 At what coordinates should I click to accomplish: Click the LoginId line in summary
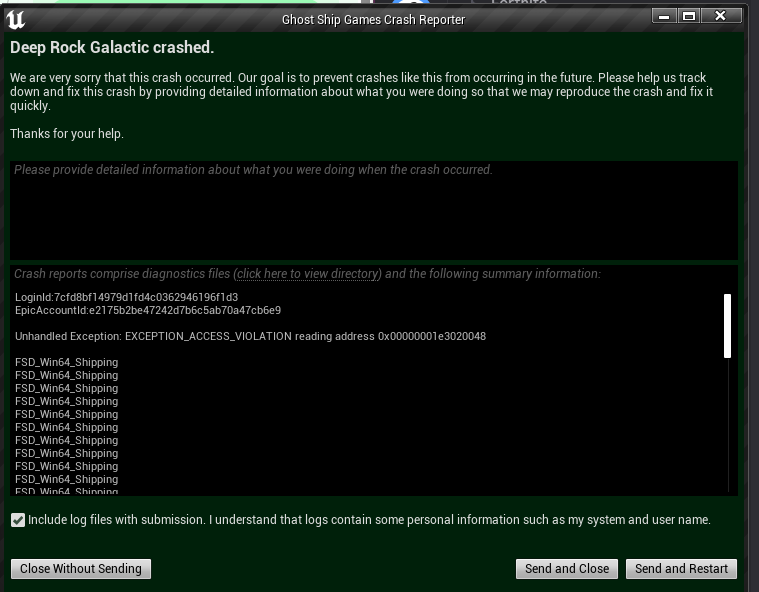coord(126,298)
